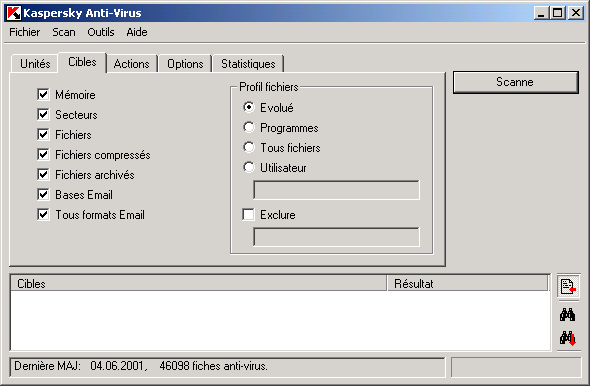590x386 pixels.
Task: Select the Utilisateur radio option
Action: [249, 167]
